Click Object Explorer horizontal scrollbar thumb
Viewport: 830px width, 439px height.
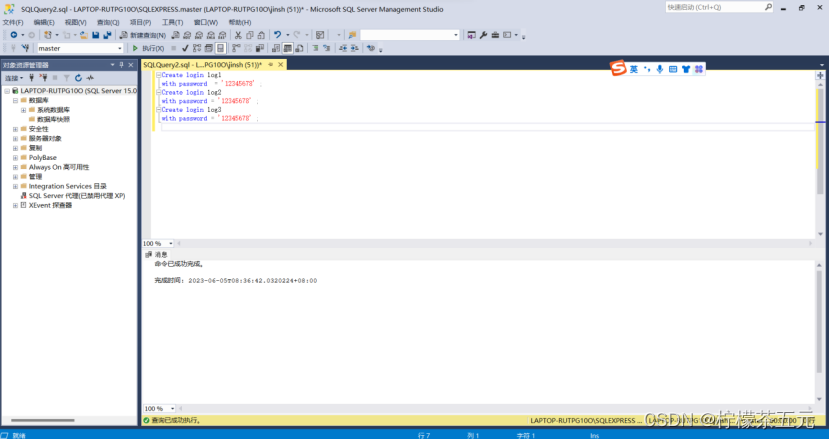[x=42, y=420]
